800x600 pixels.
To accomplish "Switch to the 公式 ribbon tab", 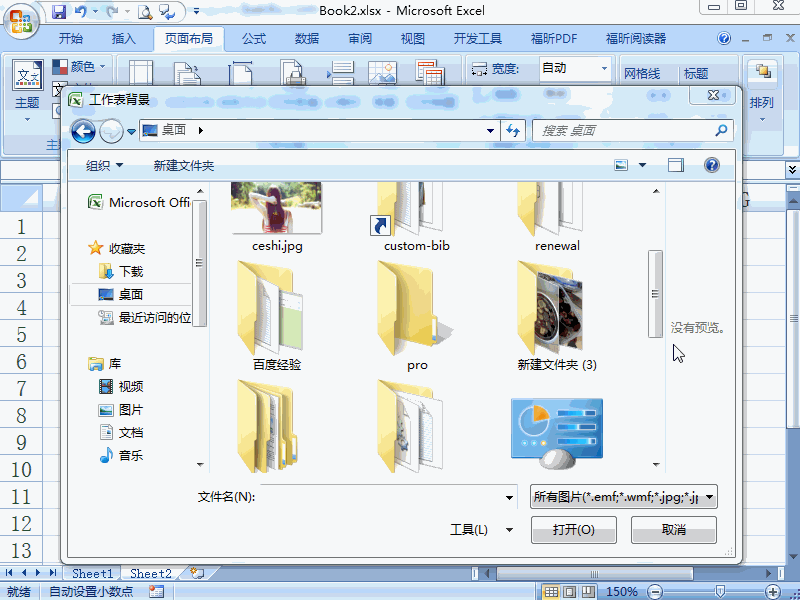I will click(x=254, y=39).
